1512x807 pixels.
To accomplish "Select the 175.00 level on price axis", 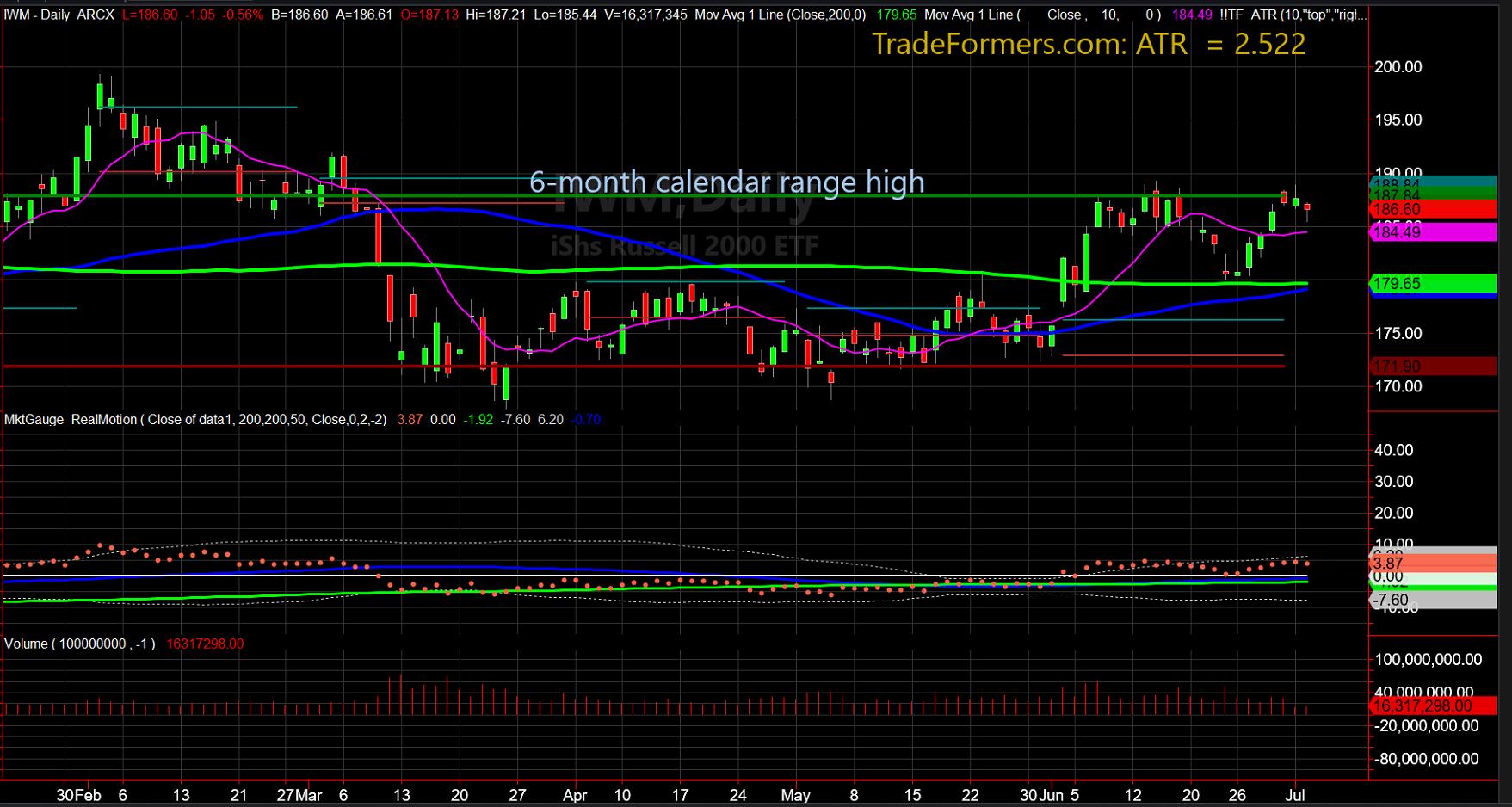I will pyautogui.click(x=1398, y=334).
